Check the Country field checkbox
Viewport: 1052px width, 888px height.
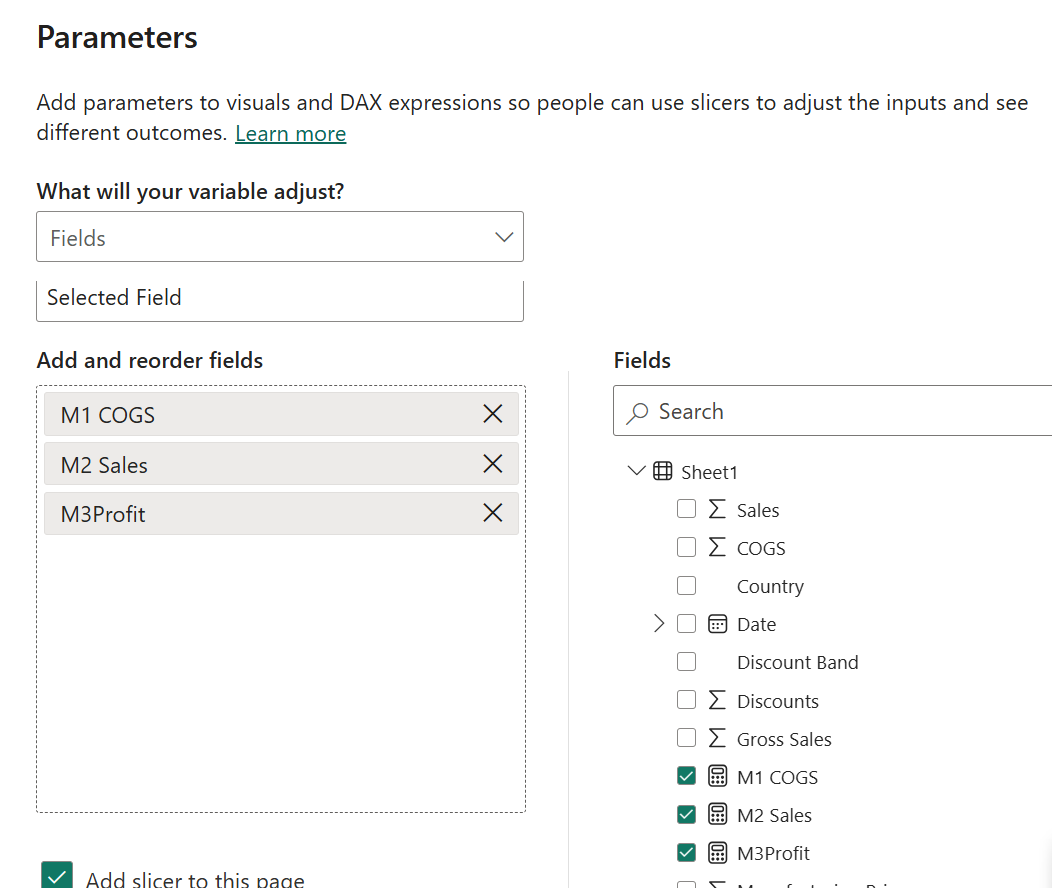click(x=686, y=586)
